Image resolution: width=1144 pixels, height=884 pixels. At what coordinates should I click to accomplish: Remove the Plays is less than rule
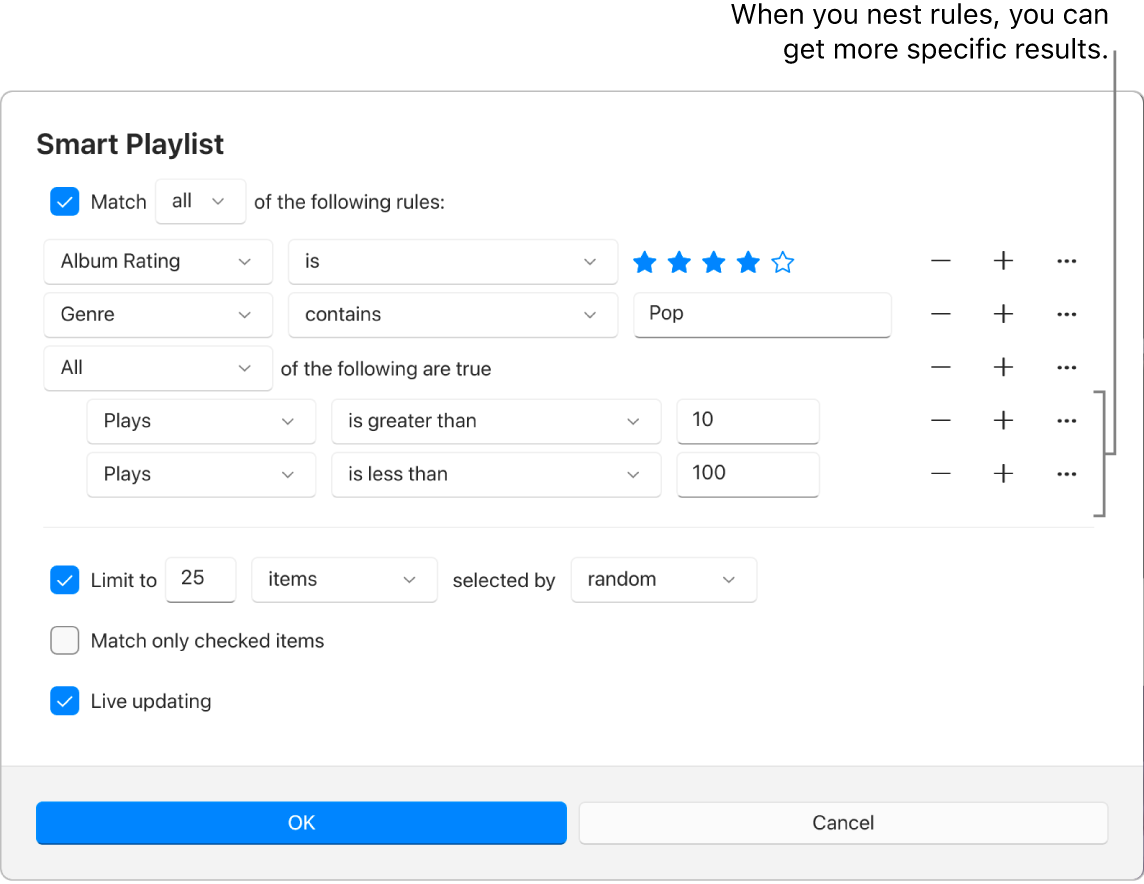[x=940, y=474]
